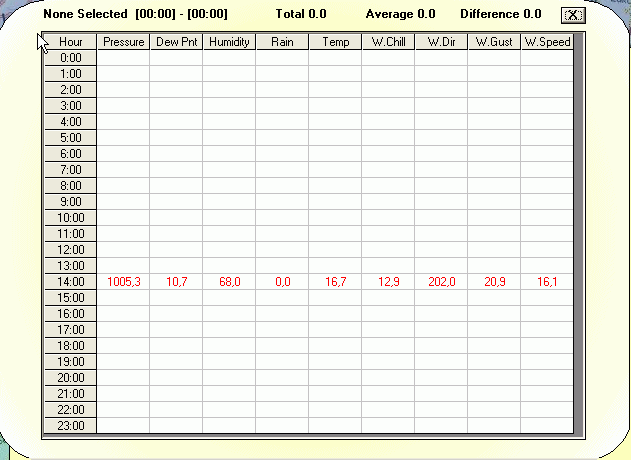Select the 14:00 row header

pyautogui.click(x=70, y=282)
